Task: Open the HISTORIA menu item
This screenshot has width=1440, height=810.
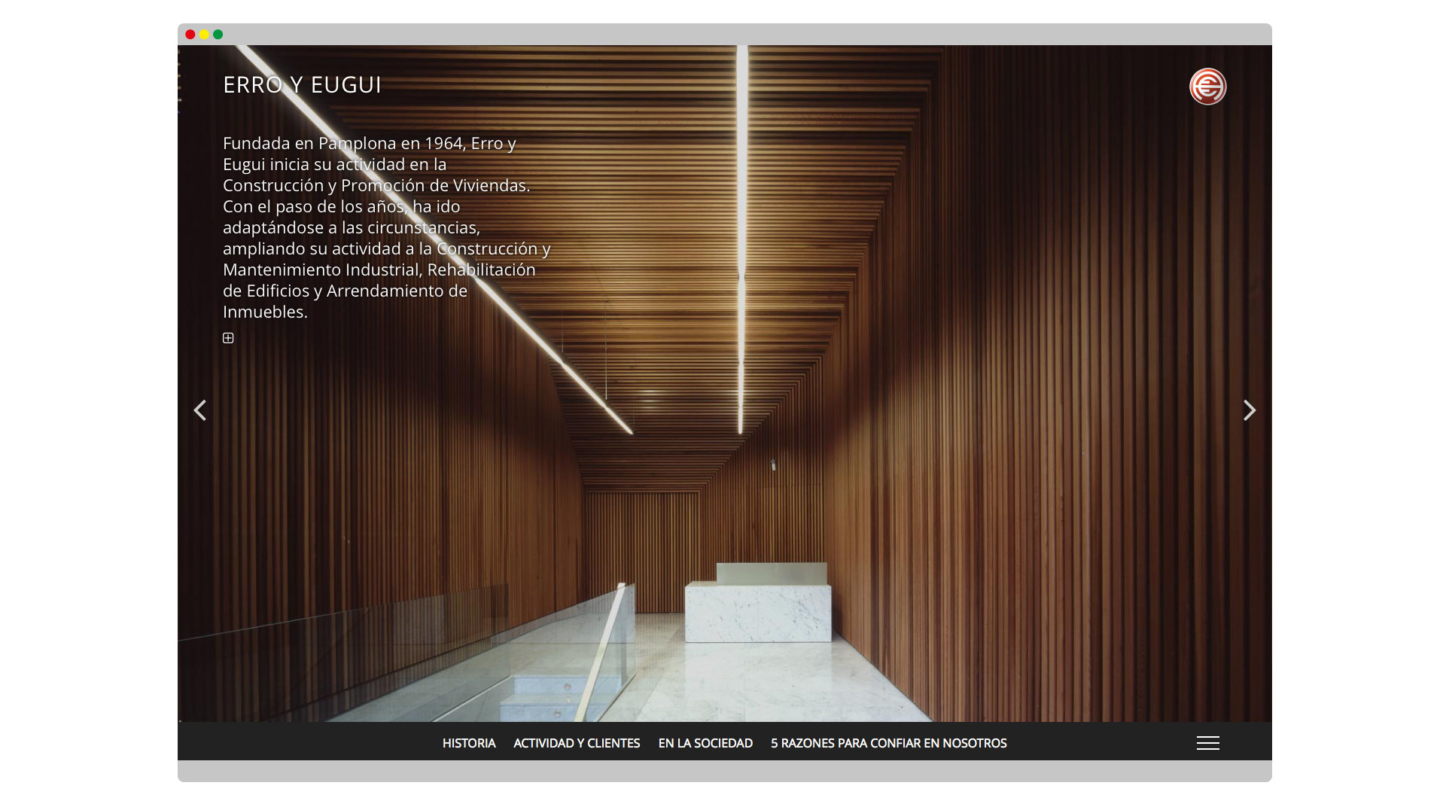Action: (x=469, y=743)
